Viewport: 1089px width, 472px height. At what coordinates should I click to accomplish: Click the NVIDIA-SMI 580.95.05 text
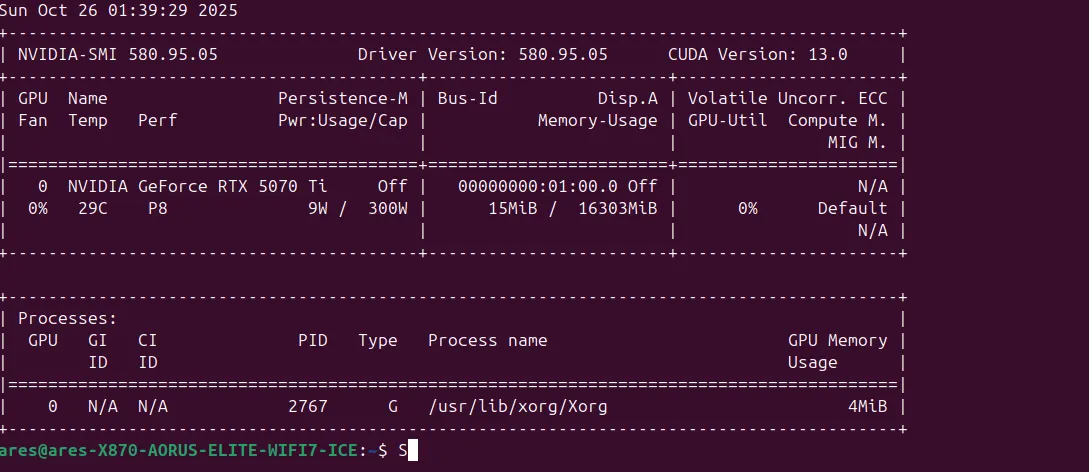click(117, 55)
